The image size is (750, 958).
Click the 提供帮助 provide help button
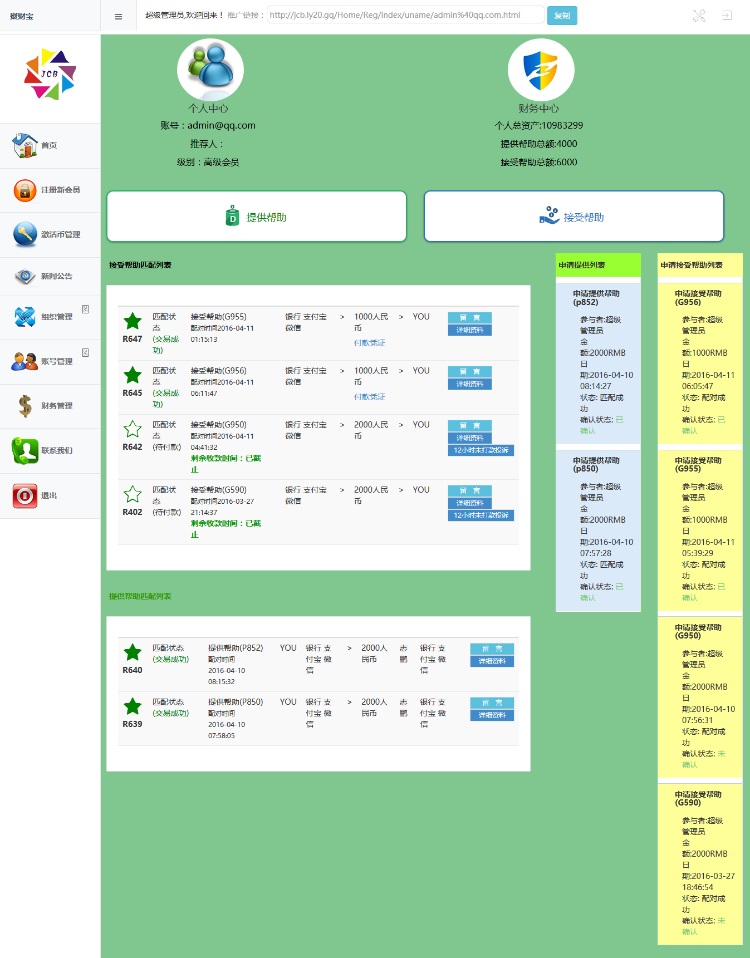(x=257, y=216)
